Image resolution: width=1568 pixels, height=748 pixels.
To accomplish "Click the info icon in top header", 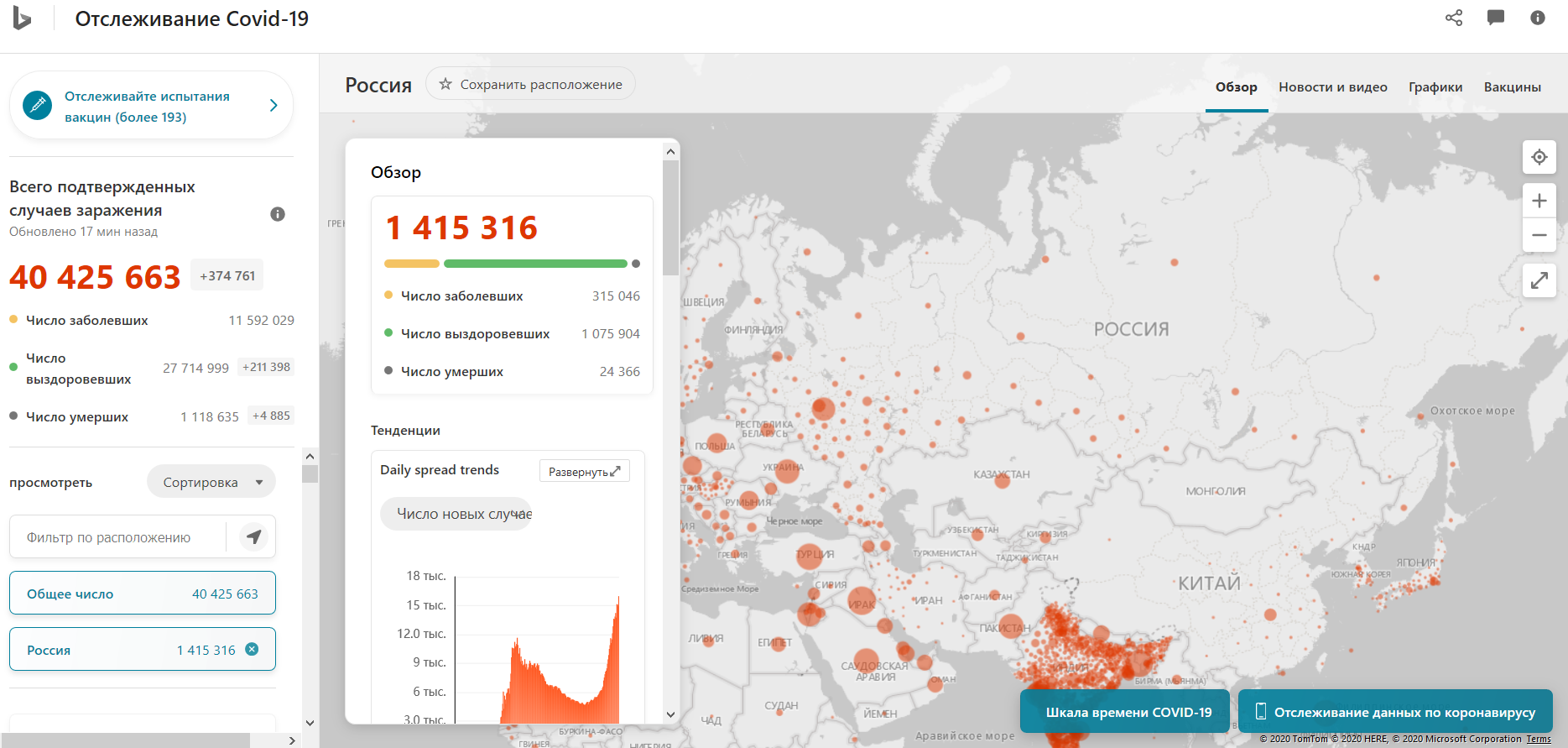I will coord(1537,18).
